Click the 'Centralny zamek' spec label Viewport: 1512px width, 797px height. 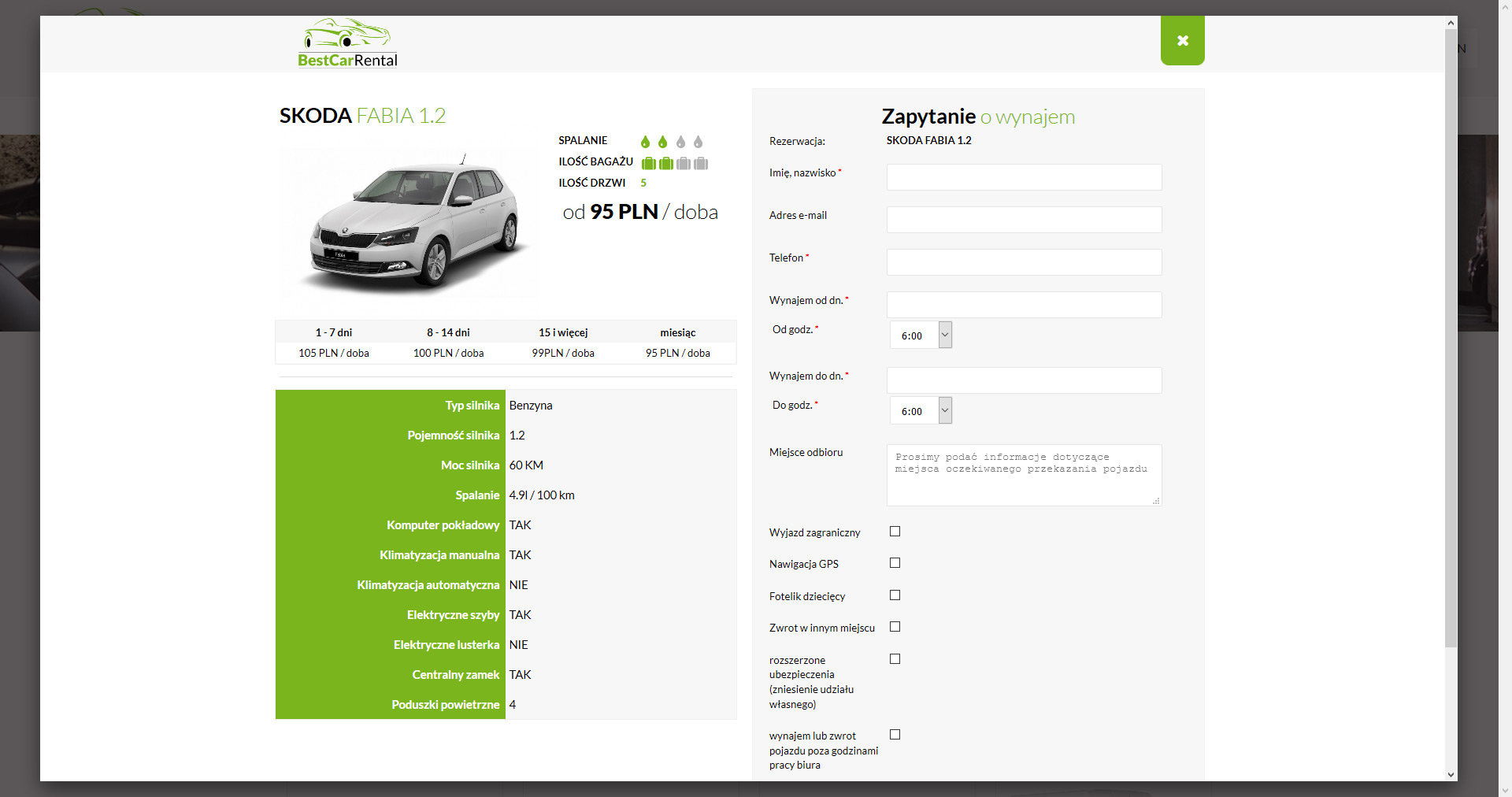point(456,675)
